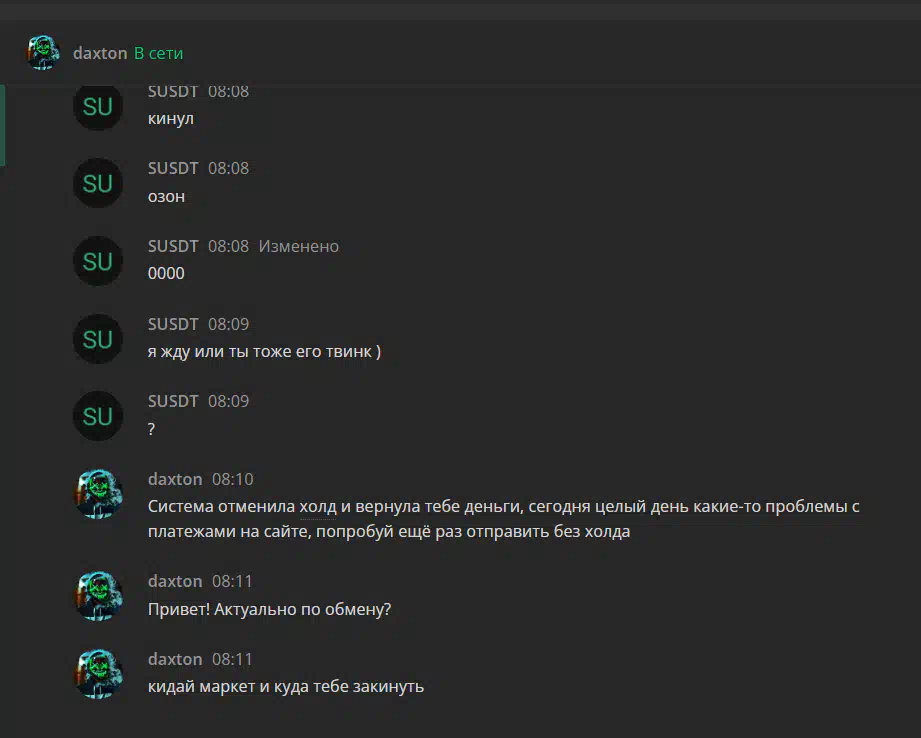Image resolution: width=921 pixels, height=738 pixels.
Task: Click the 'В сети' online status text
Action: [159, 53]
